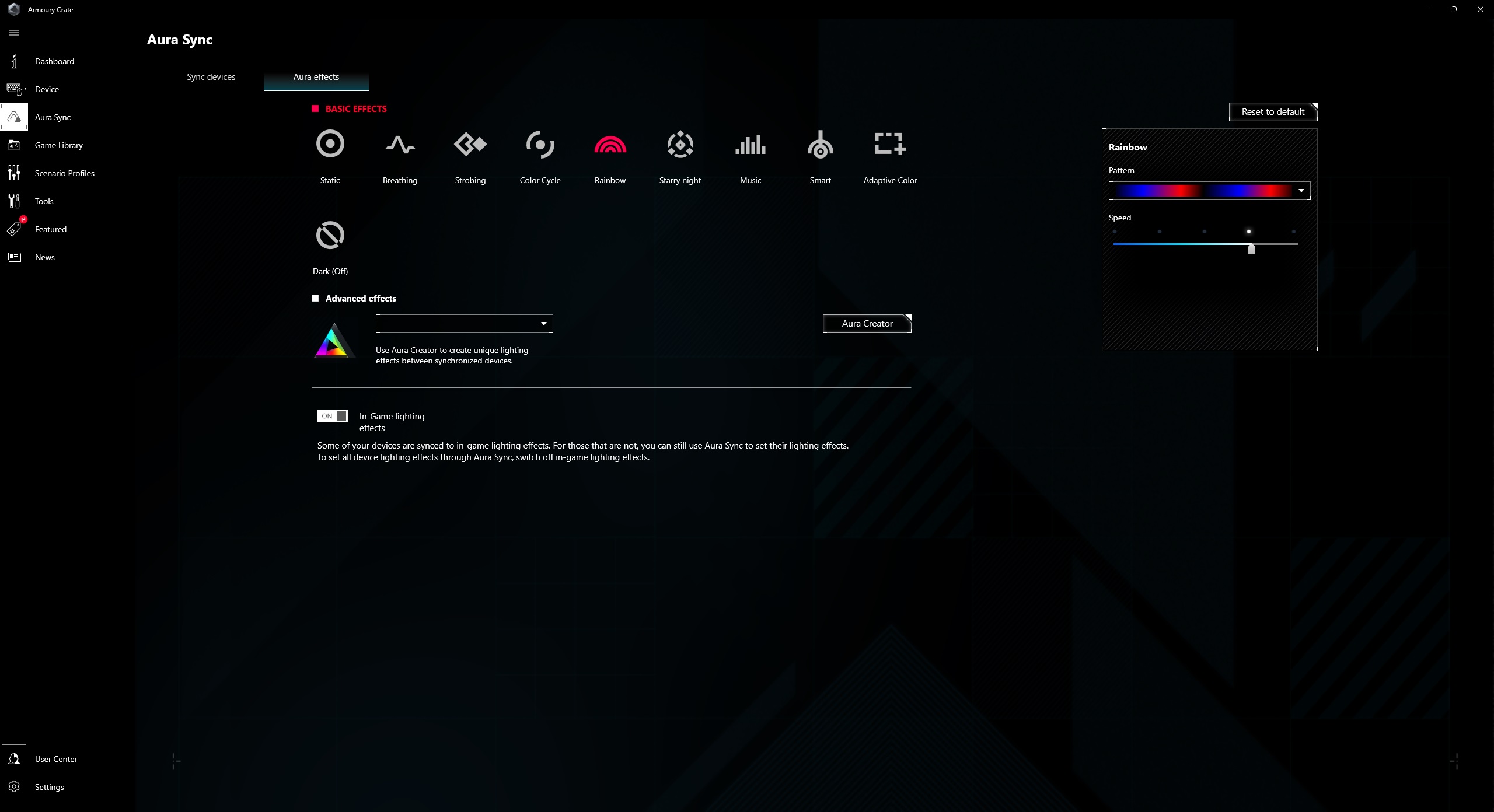Switch to the Sync devices tab
Image resolution: width=1494 pixels, height=812 pixels.
pos(211,77)
